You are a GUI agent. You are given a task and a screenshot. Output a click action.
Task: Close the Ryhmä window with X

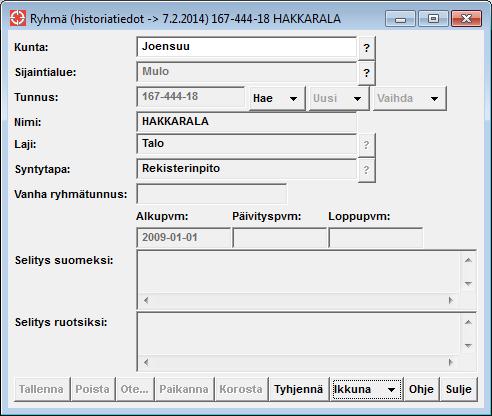point(467,18)
